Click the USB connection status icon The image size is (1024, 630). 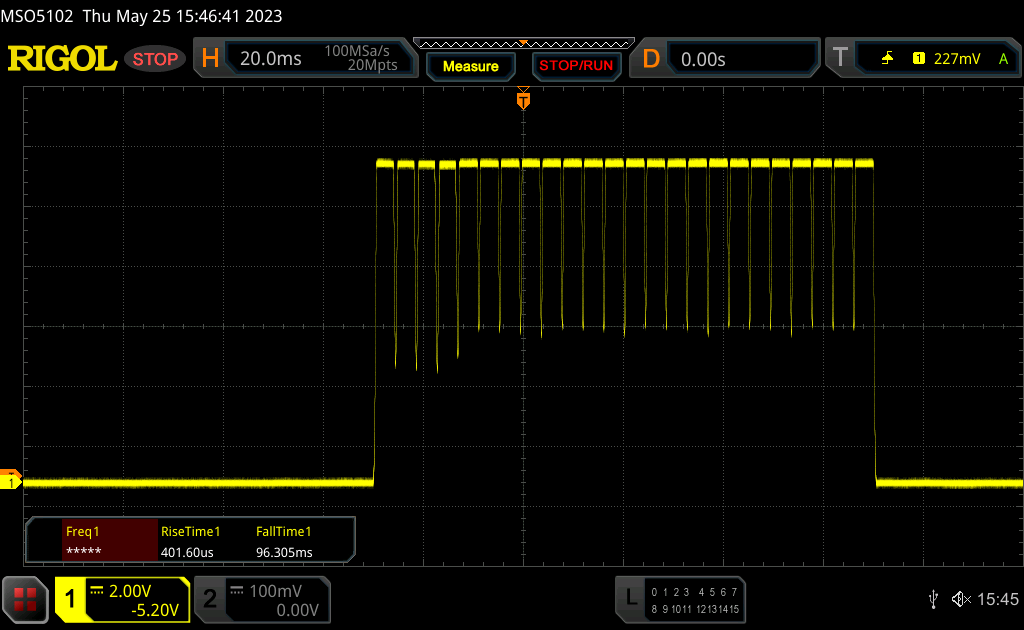click(933, 599)
